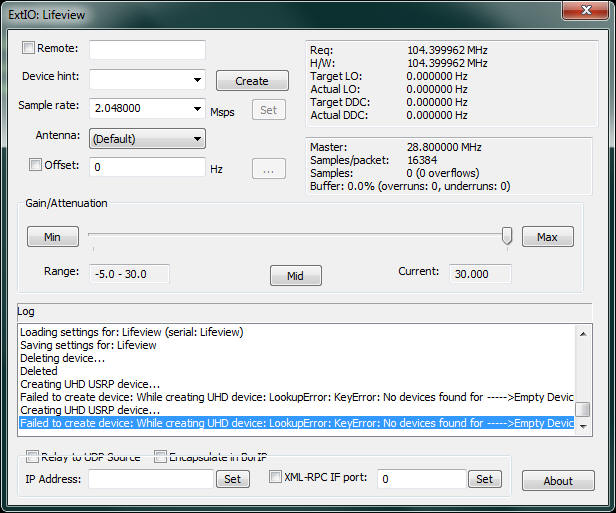Image resolution: width=616 pixels, height=513 pixels.
Task: Click Set button next to XML-RPC port
Action: (485, 479)
